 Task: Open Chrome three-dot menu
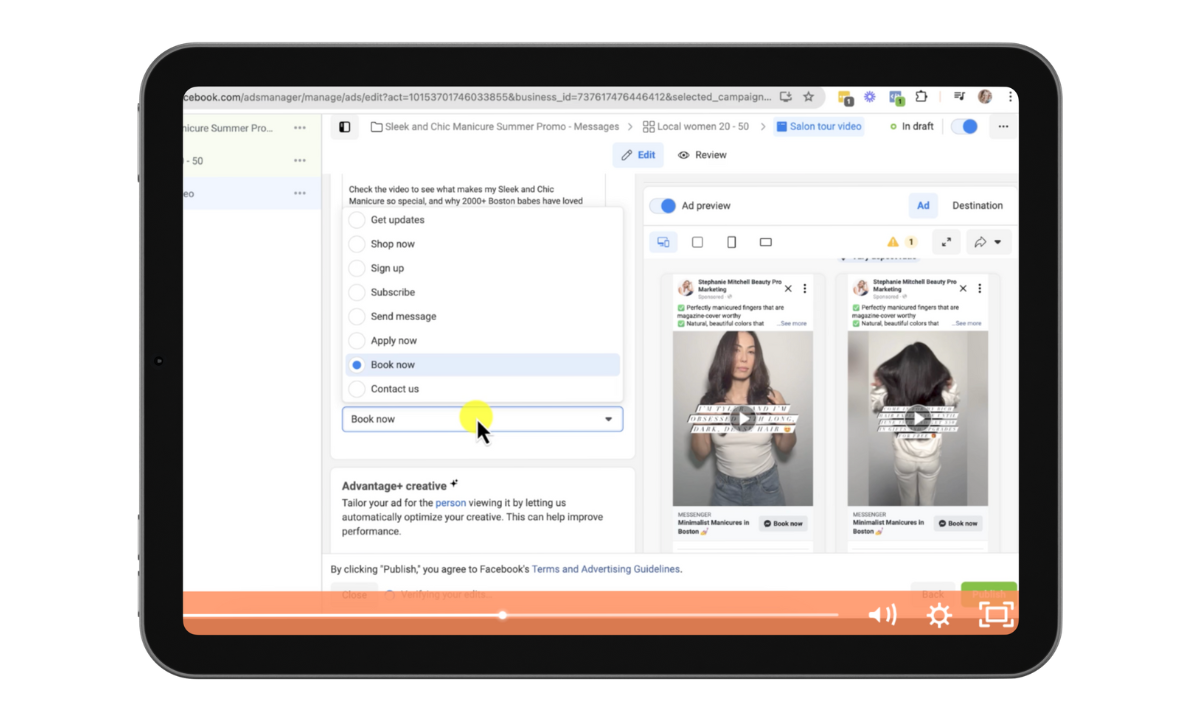click(1010, 97)
